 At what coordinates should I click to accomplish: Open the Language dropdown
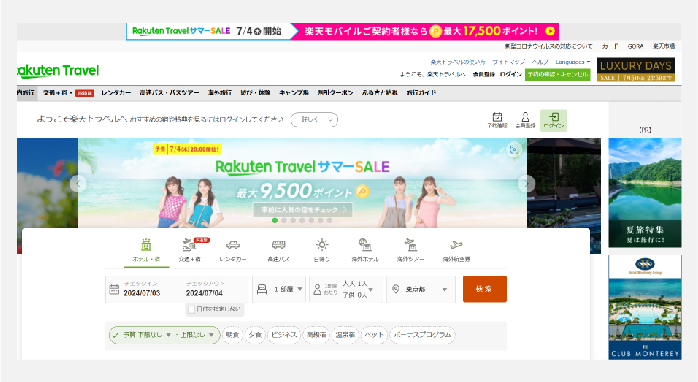pos(572,62)
